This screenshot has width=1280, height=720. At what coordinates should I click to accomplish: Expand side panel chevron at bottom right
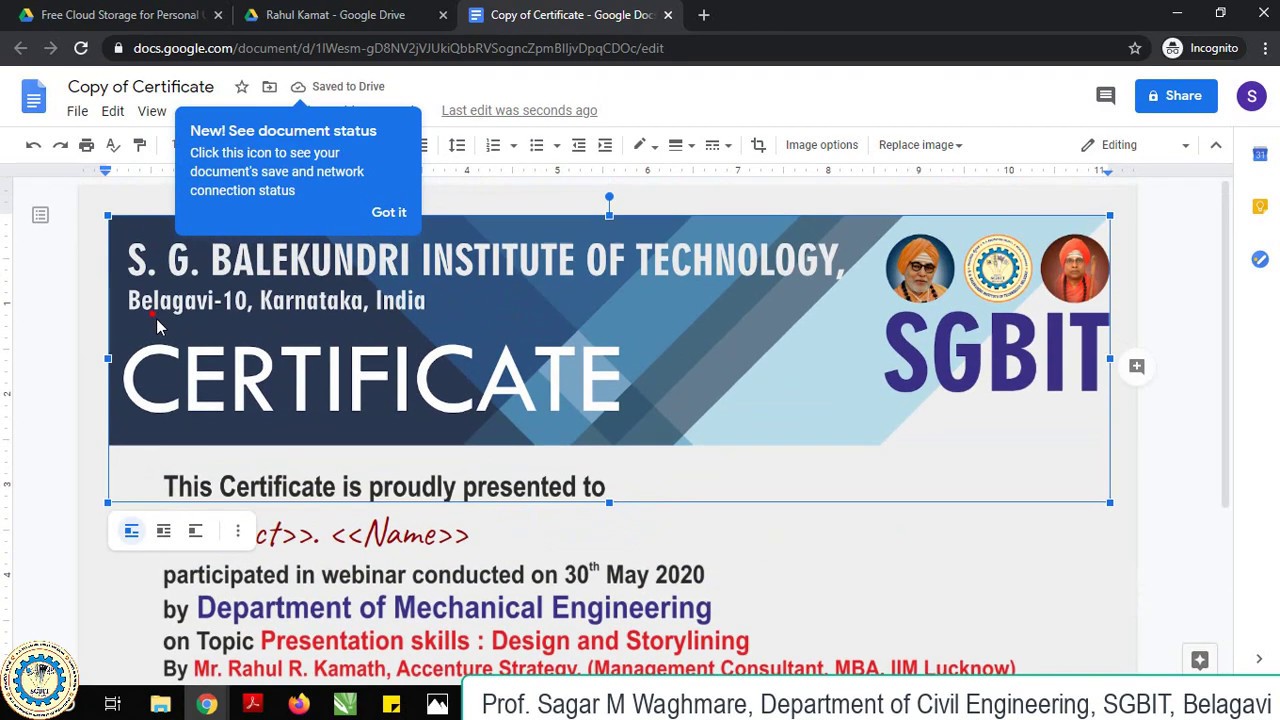(x=1259, y=659)
